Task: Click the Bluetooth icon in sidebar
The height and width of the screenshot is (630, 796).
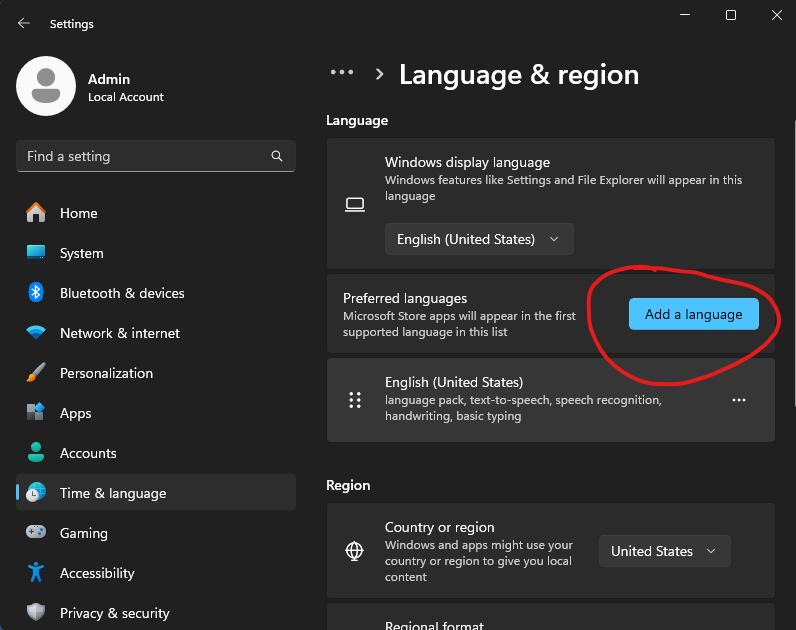Action: coord(36,292)
